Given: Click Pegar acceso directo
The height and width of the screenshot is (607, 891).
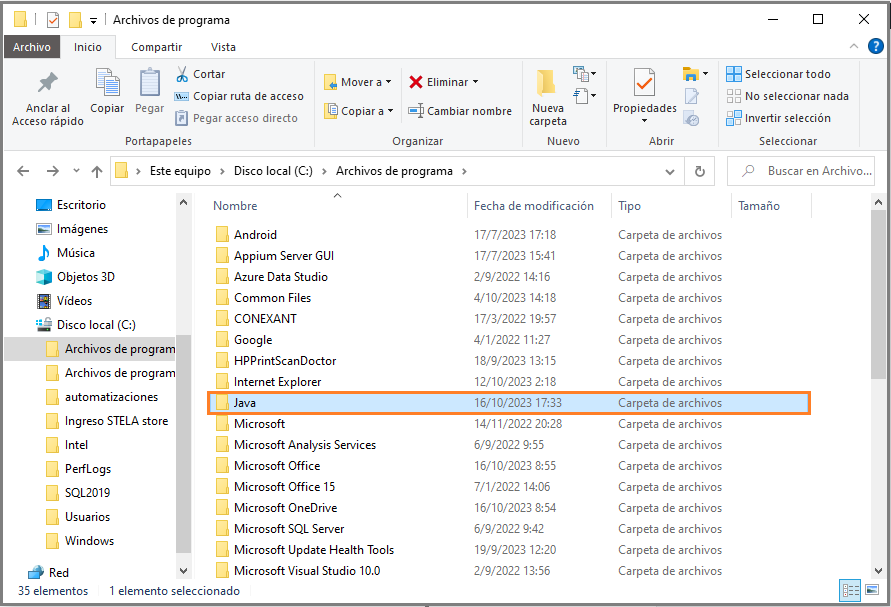Looking at the screenshot, I should coord(236,118).
